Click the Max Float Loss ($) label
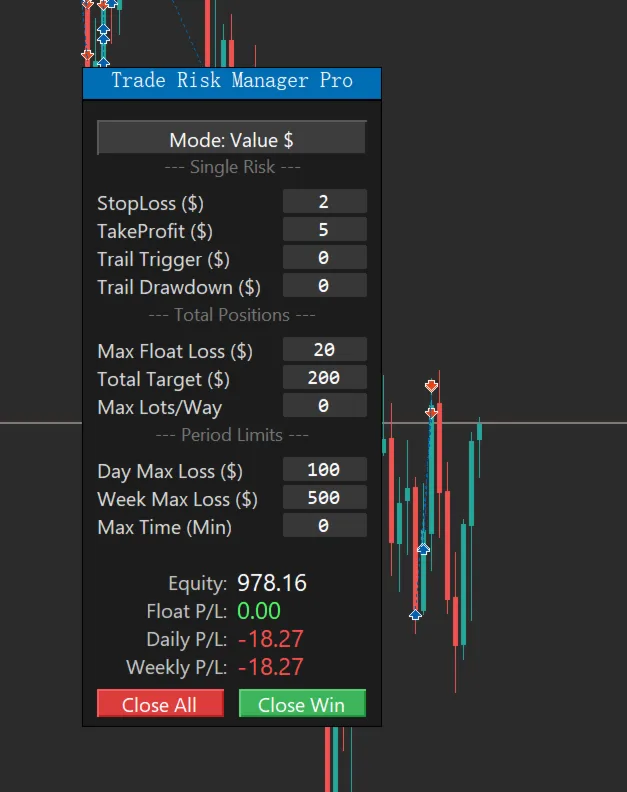The height and width of the screenshot is (792, 627). coord(175,351)
